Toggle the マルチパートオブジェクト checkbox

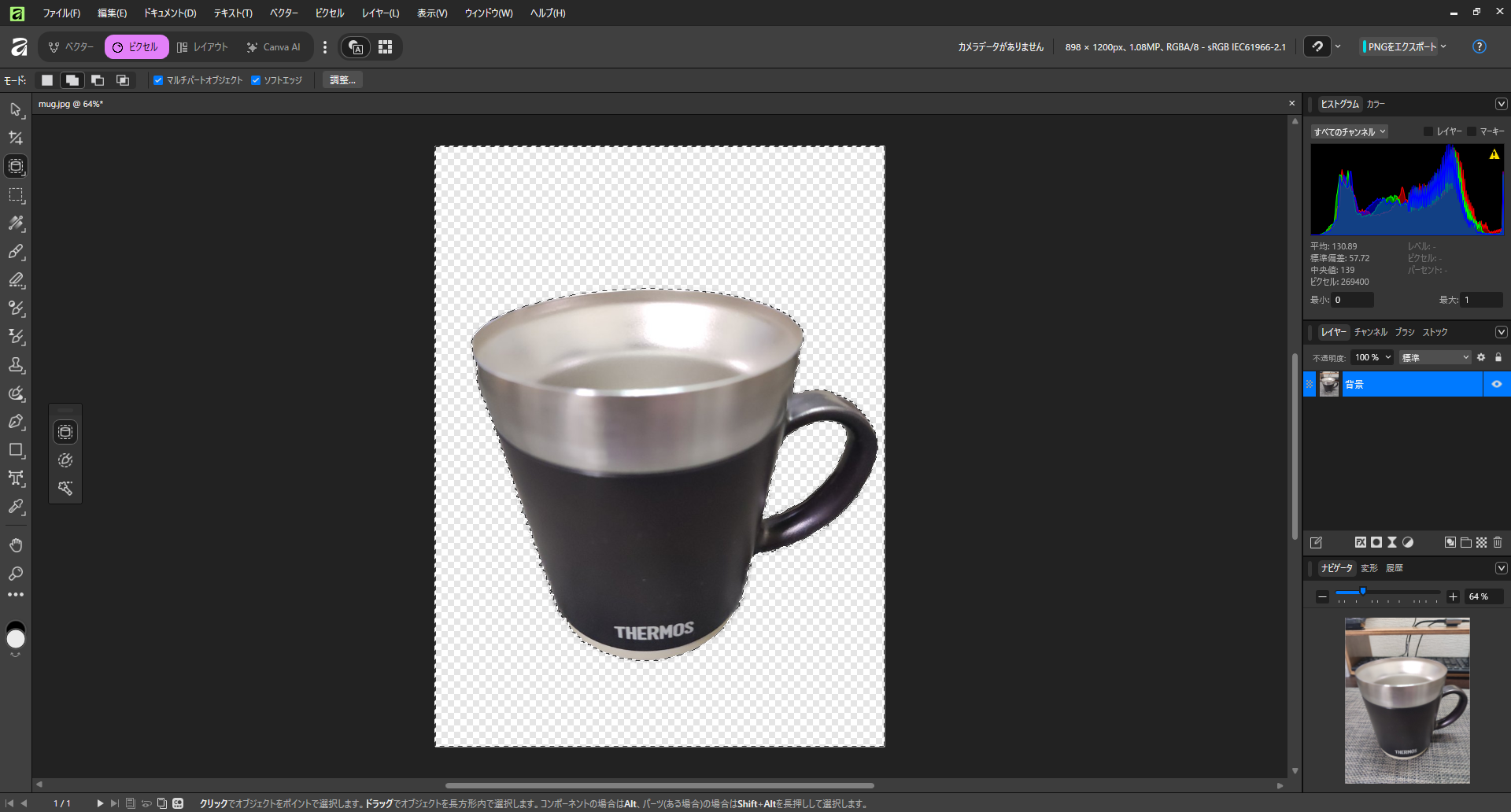158,80
